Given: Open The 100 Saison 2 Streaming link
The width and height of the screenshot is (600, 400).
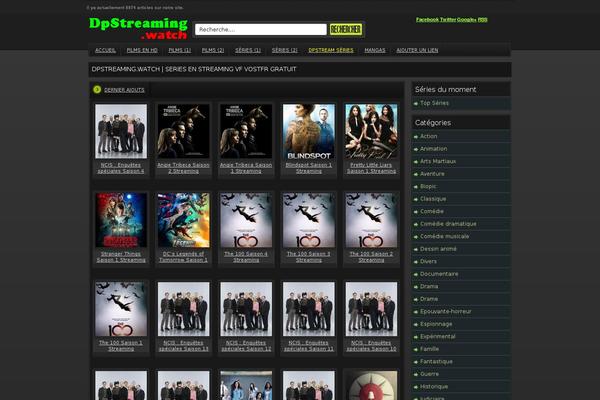Looking at the screenshot, I should [371, 257].
